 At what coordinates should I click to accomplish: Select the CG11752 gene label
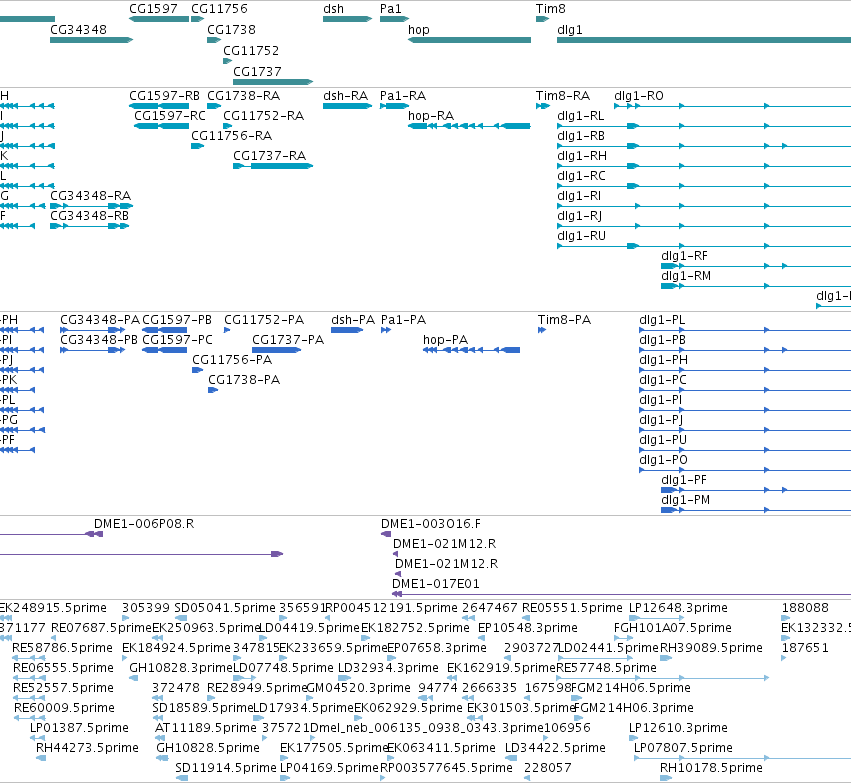[251, 50]
